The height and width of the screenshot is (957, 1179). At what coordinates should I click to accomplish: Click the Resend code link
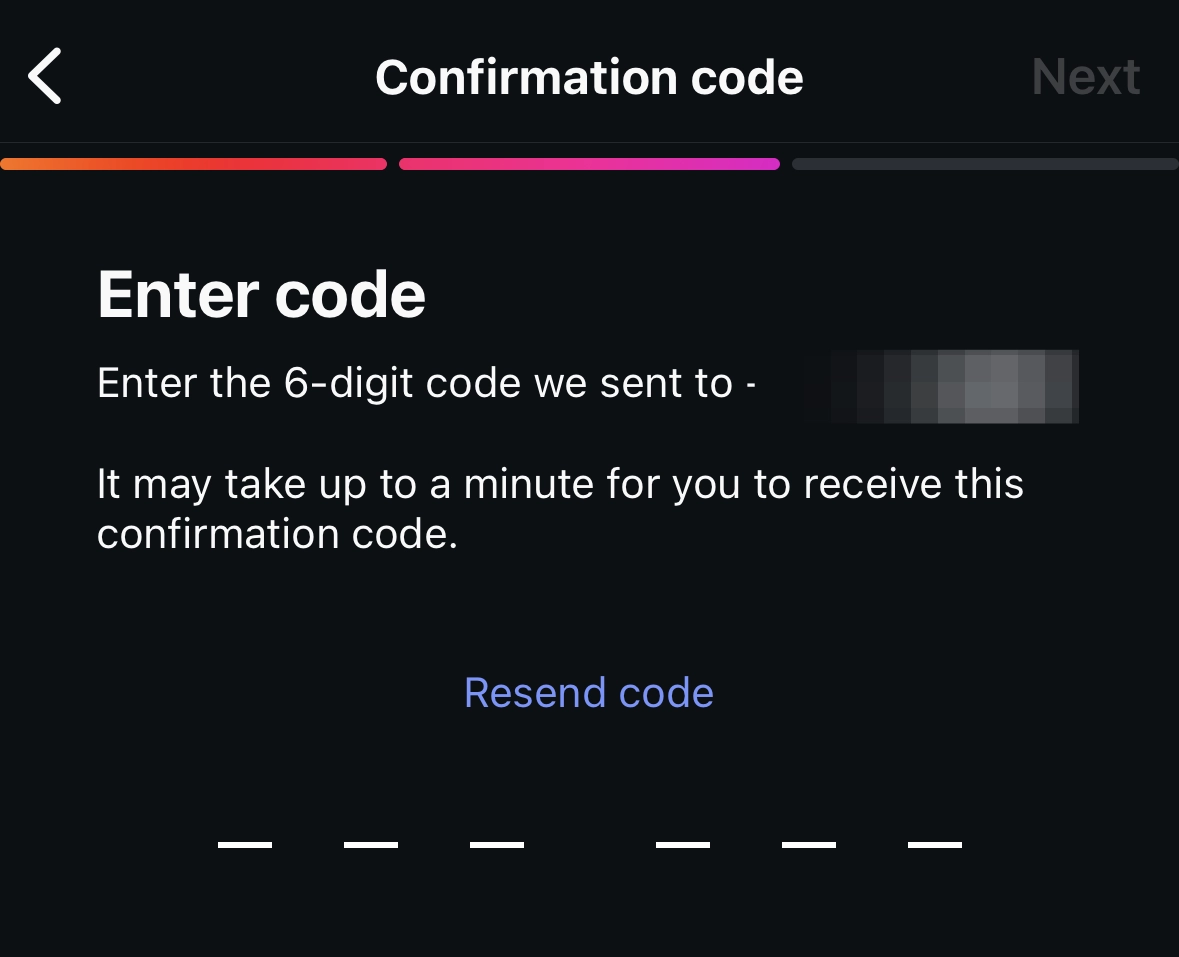[589, 693]
